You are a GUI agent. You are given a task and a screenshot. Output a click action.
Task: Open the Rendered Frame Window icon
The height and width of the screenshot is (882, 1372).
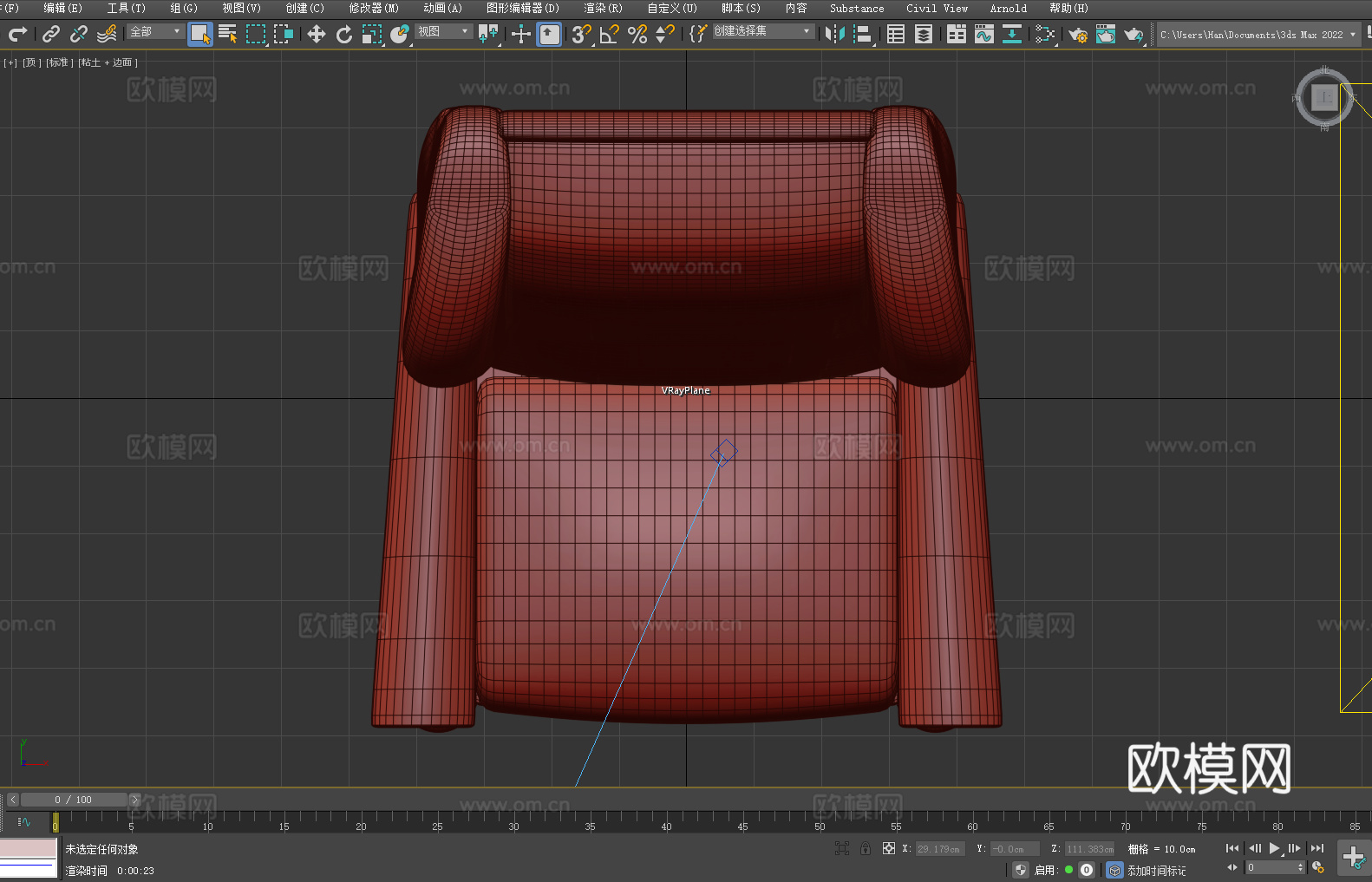(1106, 34)
